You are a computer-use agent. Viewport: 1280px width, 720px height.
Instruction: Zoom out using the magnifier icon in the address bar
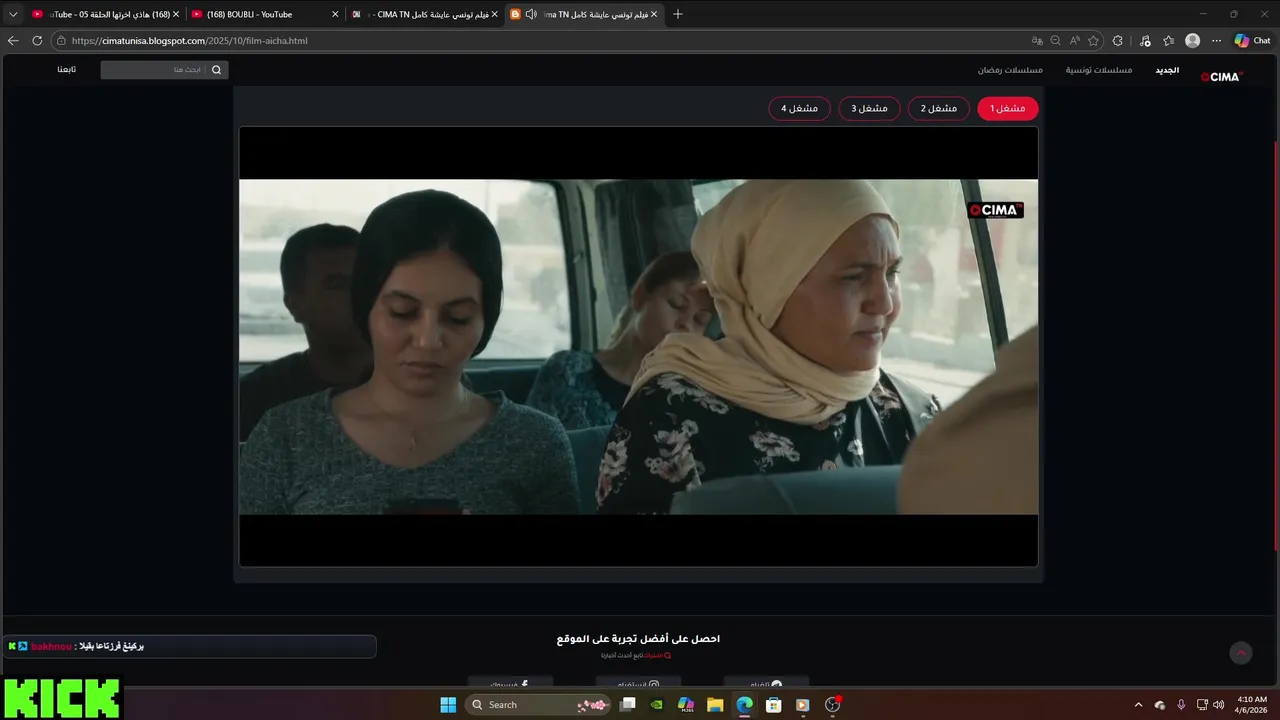tap(1055, 41)
